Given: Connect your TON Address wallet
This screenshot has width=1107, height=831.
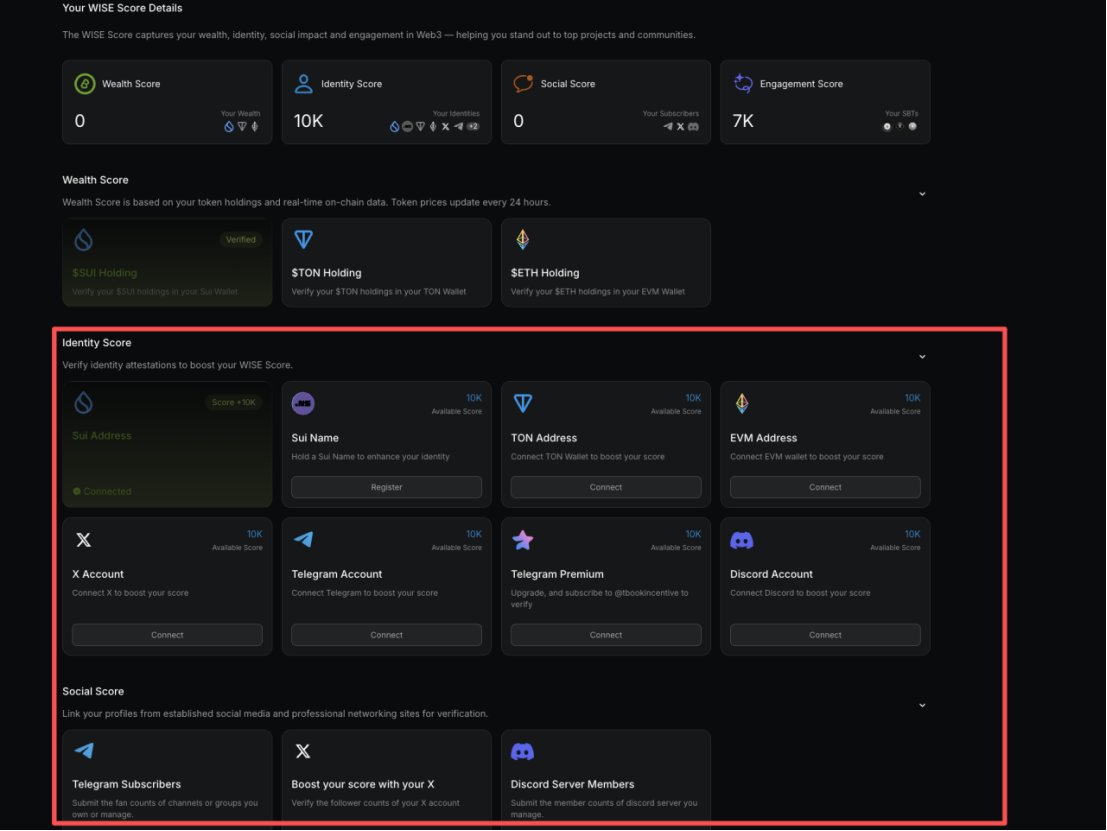Looking at the screenshot, I should [x=605, y=487].
